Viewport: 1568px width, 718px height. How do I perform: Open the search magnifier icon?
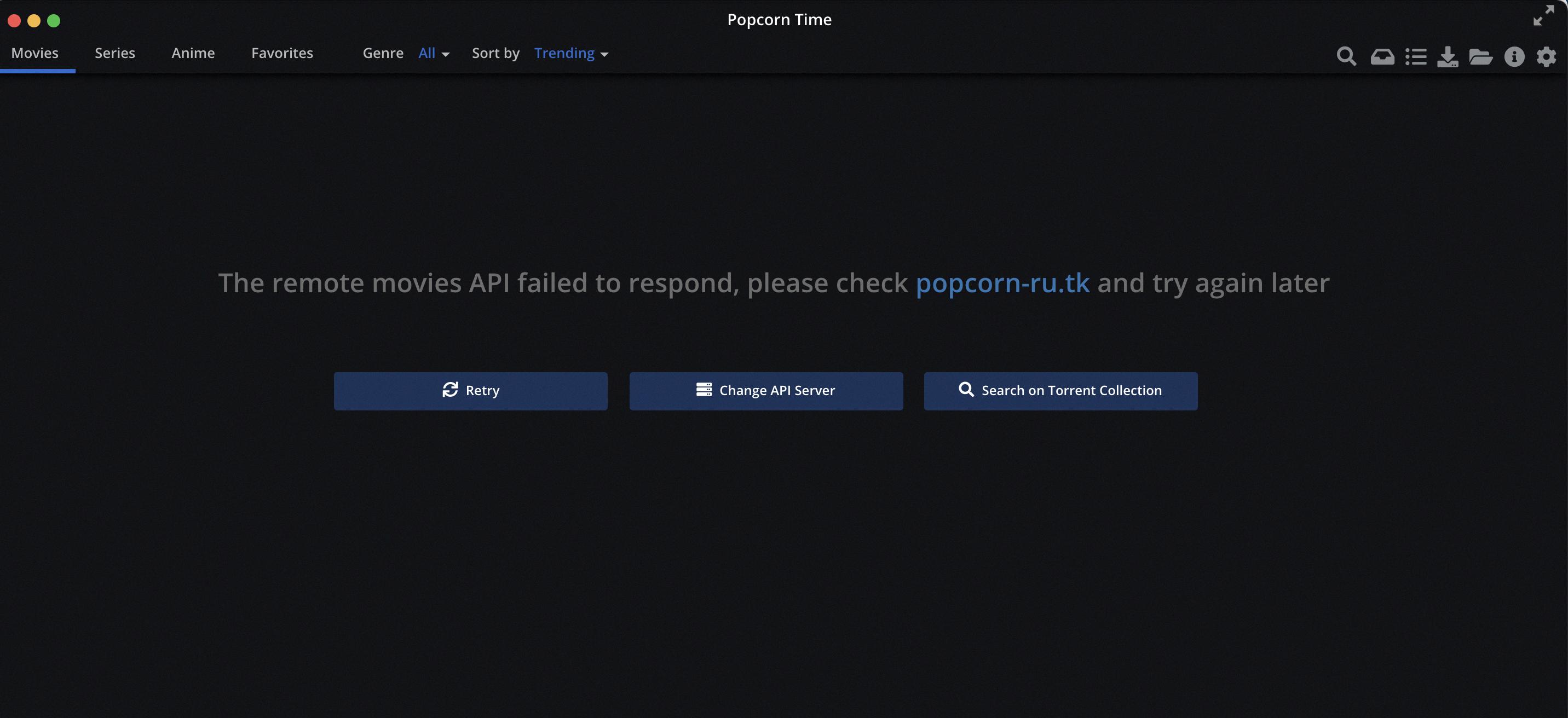[1346, 56]
